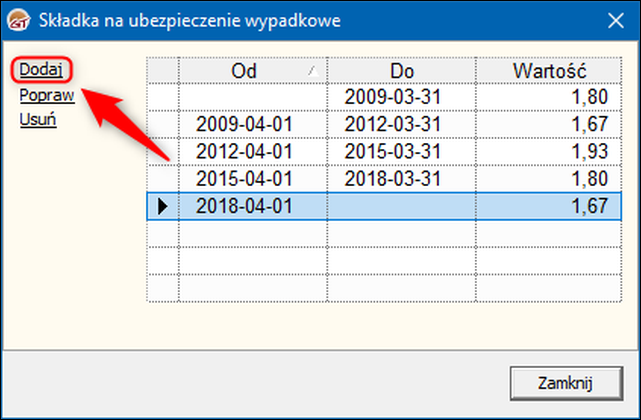Click the Wartość column header
The height and width of the screenshot is (420, 641).
547,71
